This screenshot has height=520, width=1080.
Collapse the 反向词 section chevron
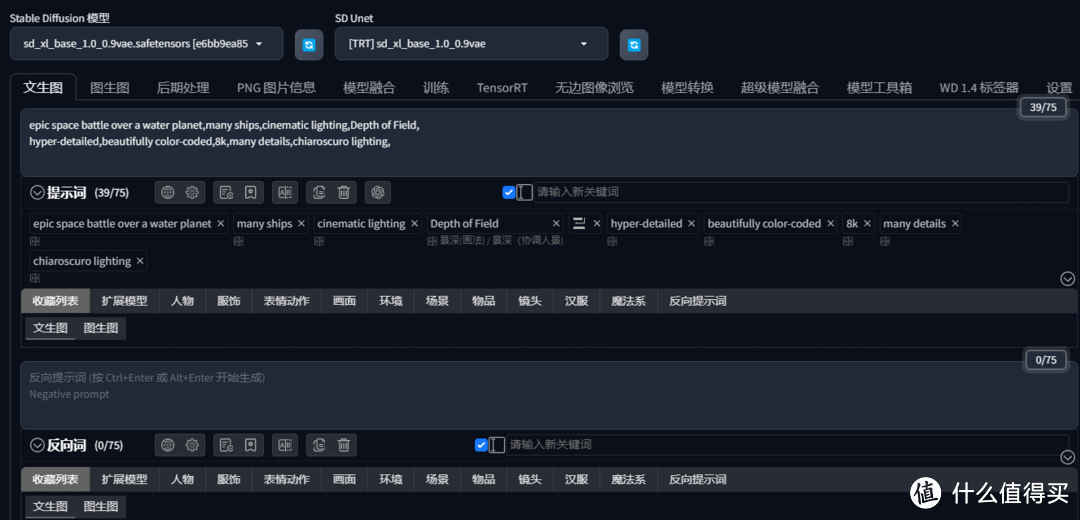pos(37,445)
